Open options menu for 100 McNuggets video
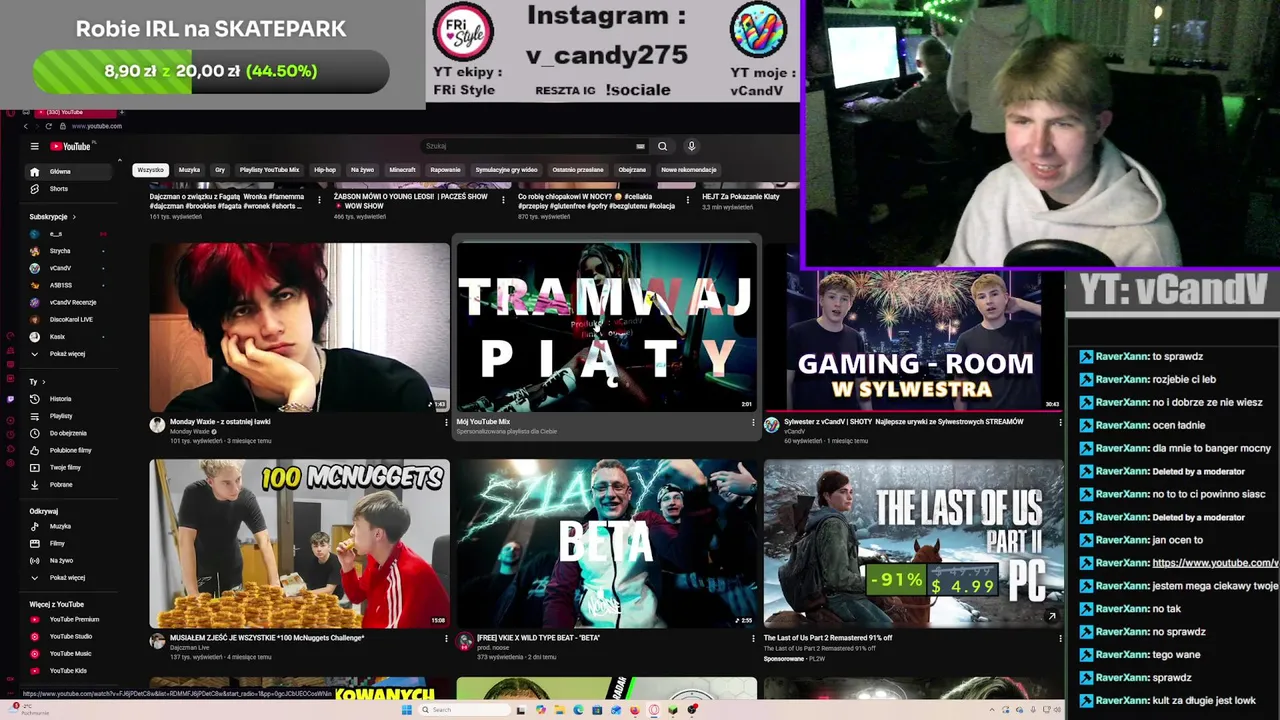The image size is (1280, 720). click(446, 638)
